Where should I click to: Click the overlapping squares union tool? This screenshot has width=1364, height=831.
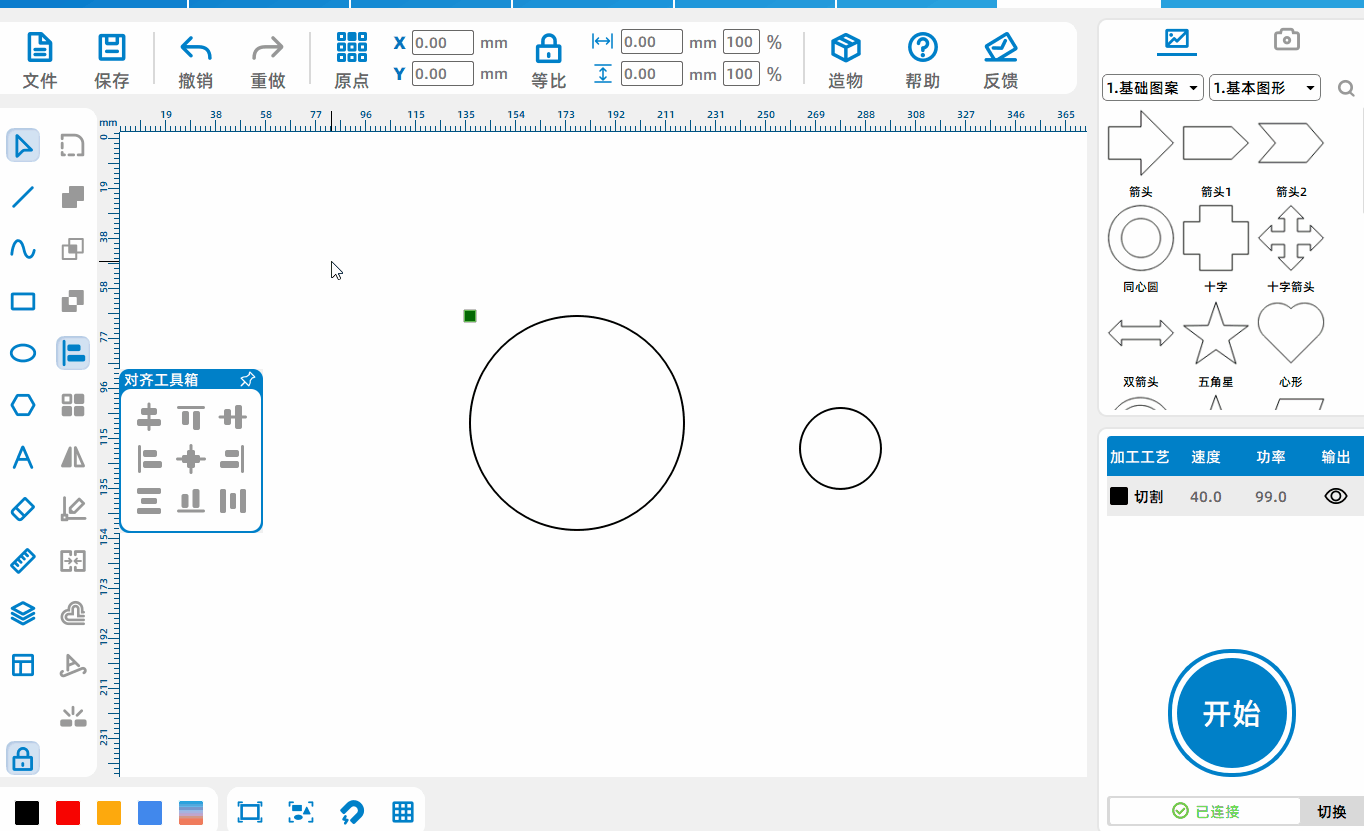point(73,197)
